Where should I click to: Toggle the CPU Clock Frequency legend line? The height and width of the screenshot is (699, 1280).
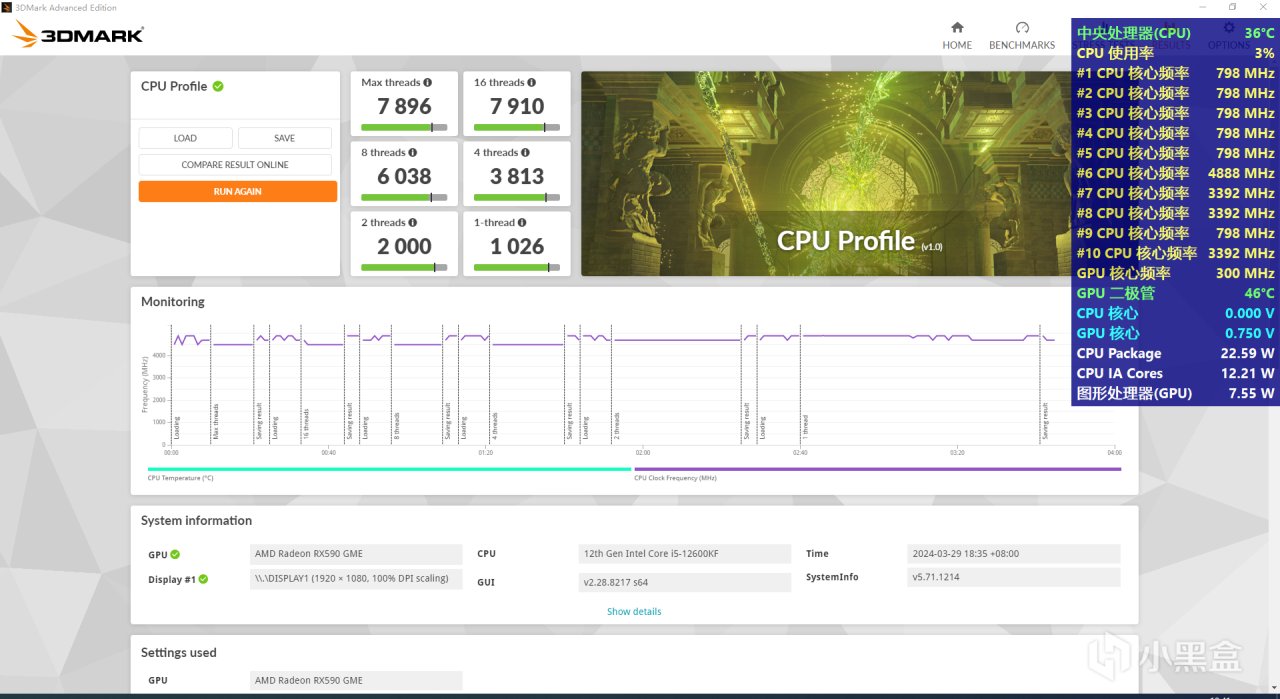pyautogui.click(x=877, y=469)
